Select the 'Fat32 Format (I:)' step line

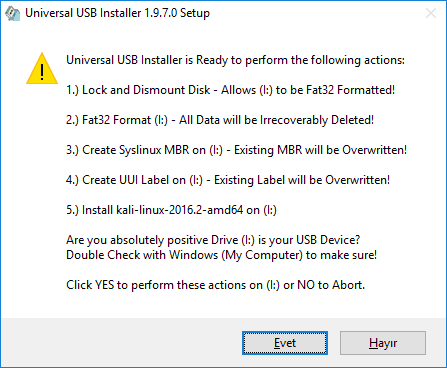click(x=220, y=120)
